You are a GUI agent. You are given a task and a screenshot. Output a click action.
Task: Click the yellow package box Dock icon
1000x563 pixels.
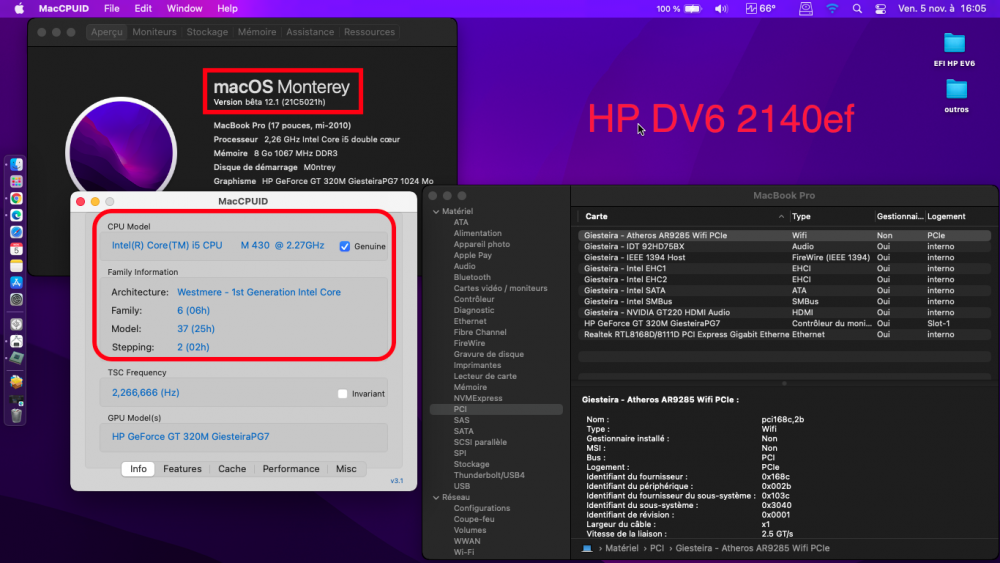tap(17, 381)
